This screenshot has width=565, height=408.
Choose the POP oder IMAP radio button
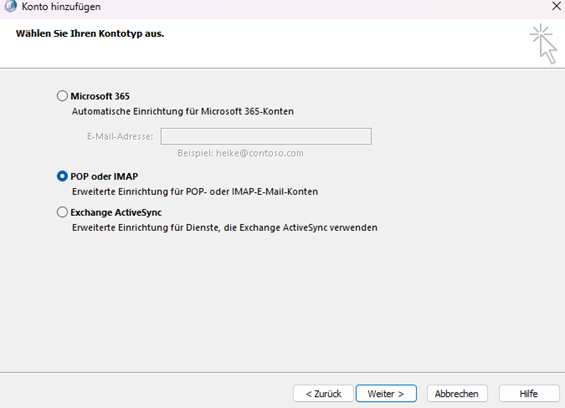click(62, 176)
